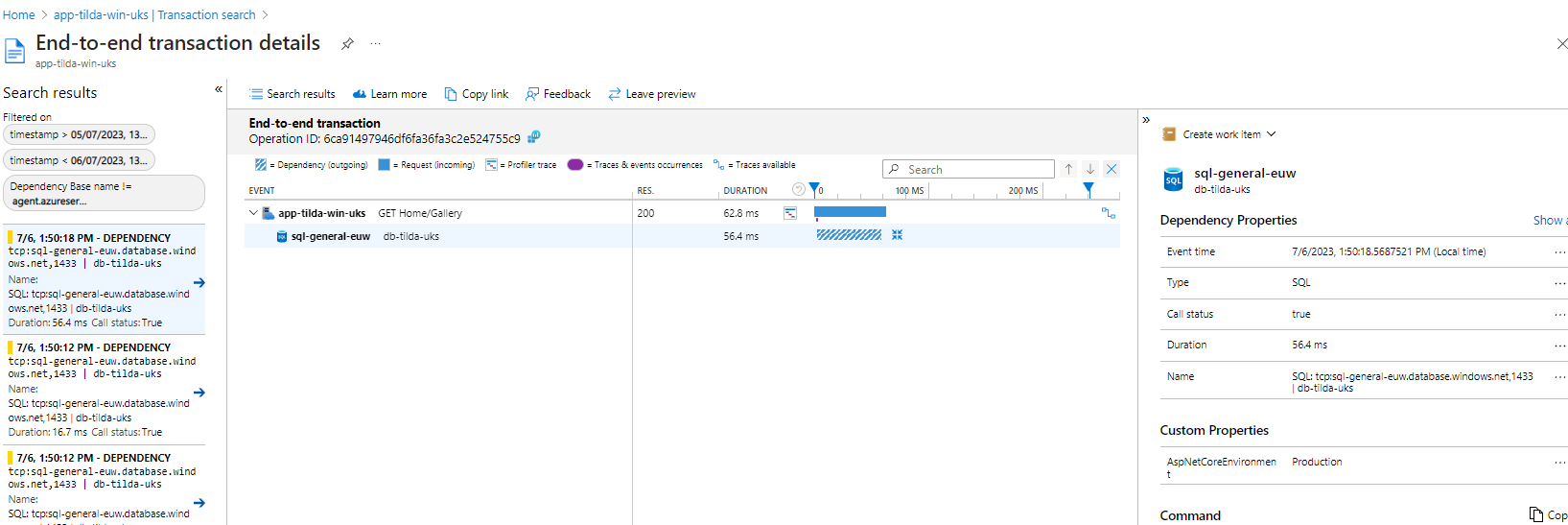Open the more options ellipsis beside the title
Screen dimensions: 1568x525
tap(375, 43)
